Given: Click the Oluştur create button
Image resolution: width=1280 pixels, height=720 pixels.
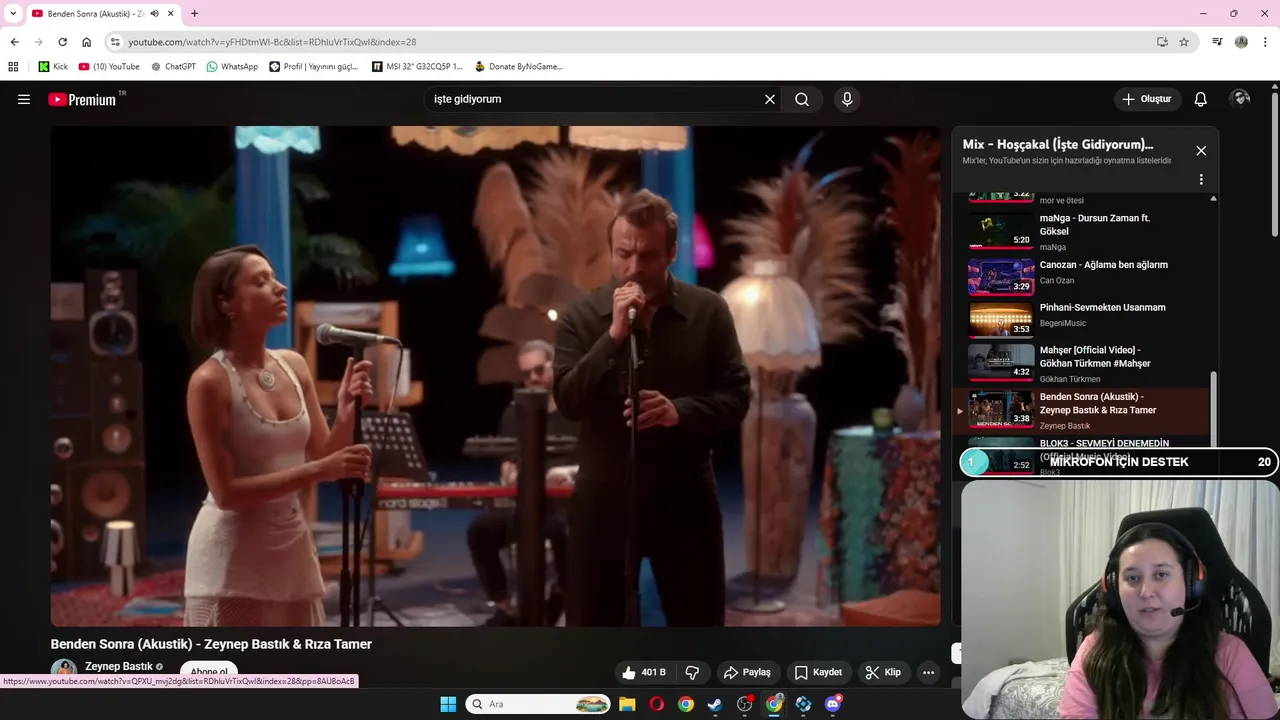Looking at the screenshot, I should [1147, 99].
